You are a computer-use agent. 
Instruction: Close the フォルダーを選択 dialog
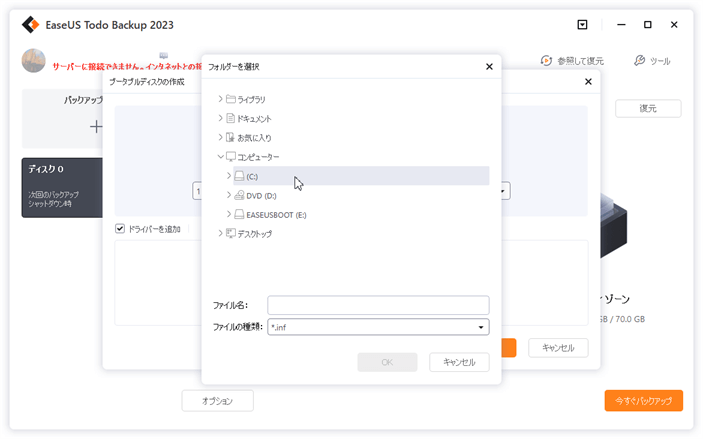[x=489, y=67]
